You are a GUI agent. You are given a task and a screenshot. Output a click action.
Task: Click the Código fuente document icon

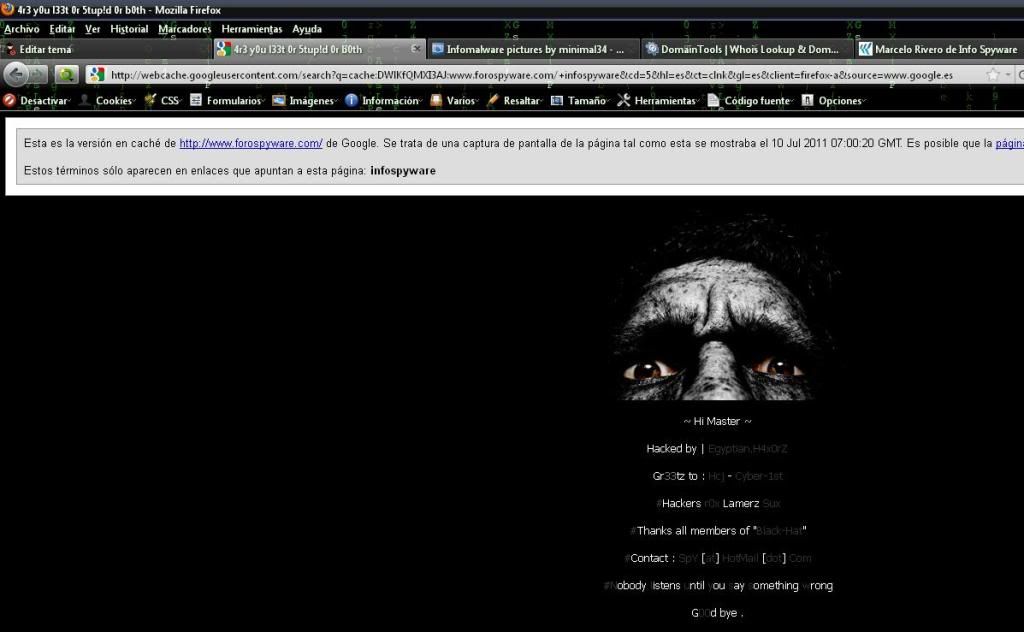[x=714, y=100]
